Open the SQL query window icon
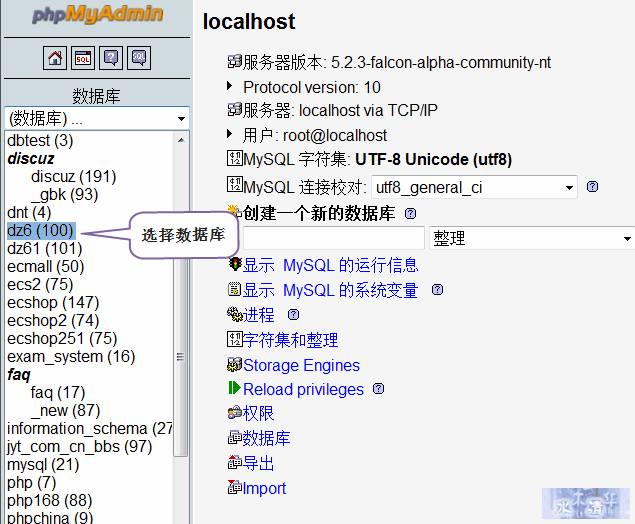The width and height of the screenshot is (635, 524). click(x=83, y=58)
